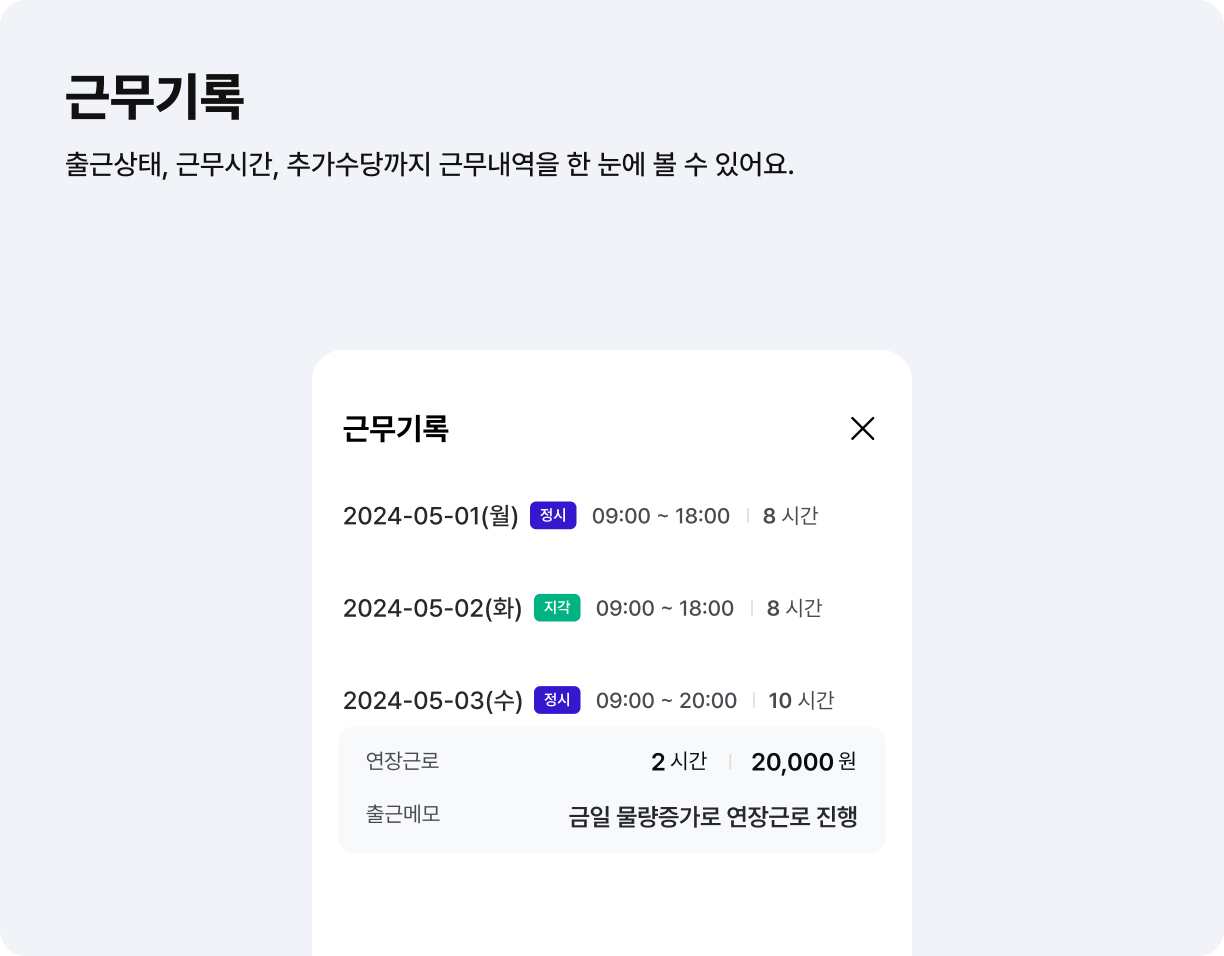This screenshot has height=956, width=1224.
Task: Click the 09:00 ~ 20:00 time range
Action: [x=666, y=700]
